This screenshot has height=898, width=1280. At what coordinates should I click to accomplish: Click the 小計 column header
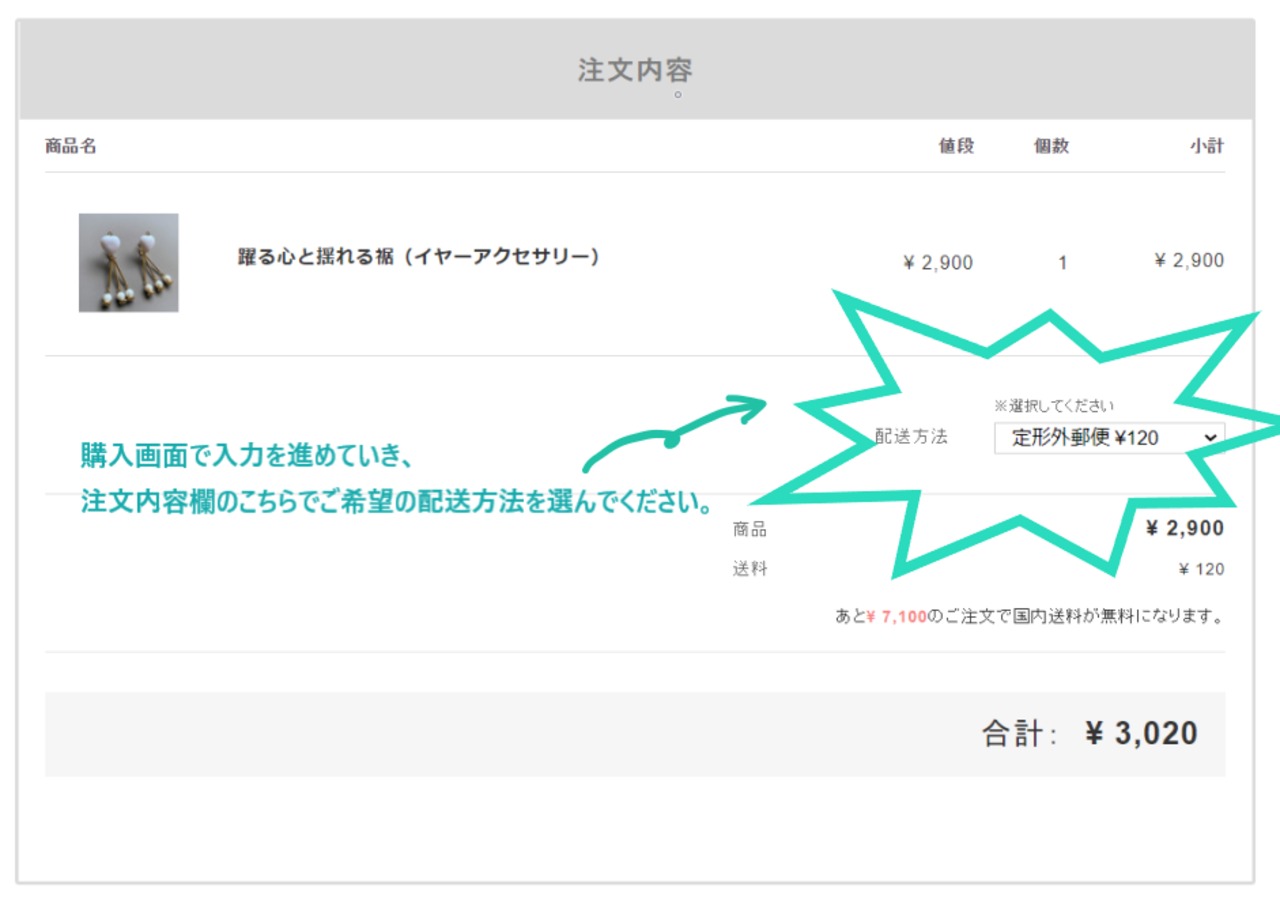click(x=1206, y=146)
